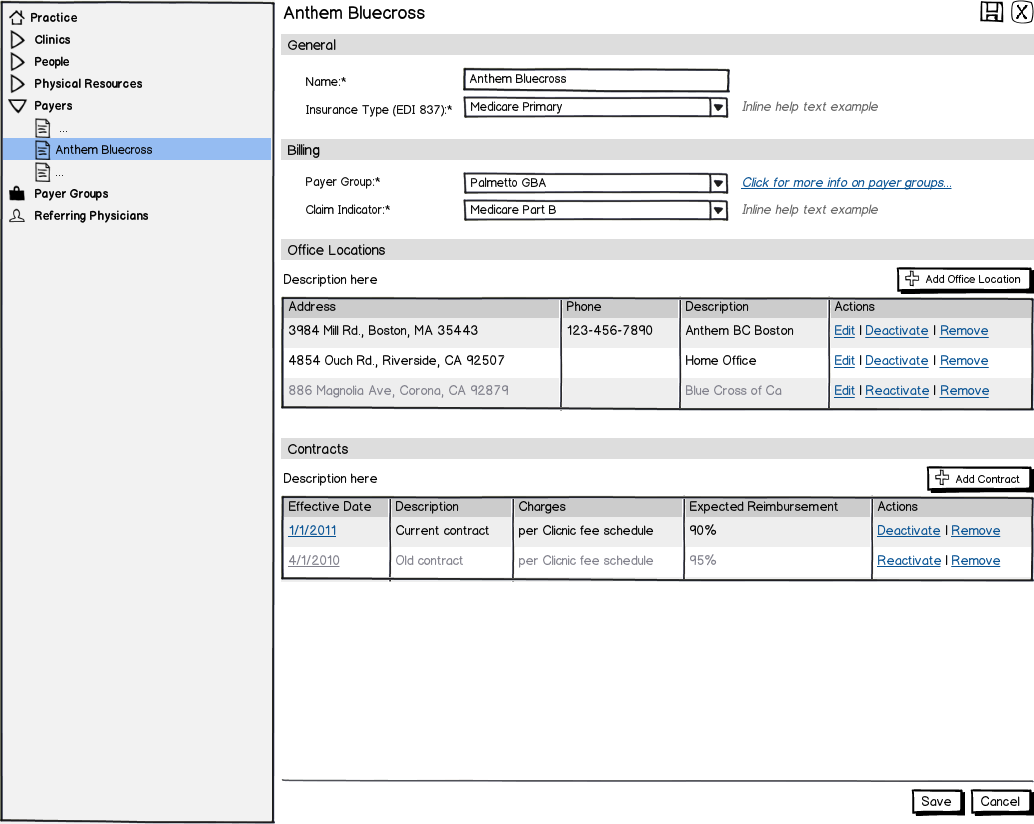This screenshot has width=1034, height=824.
Task: Click the Medicare Part B combo box
Action: 595,210
